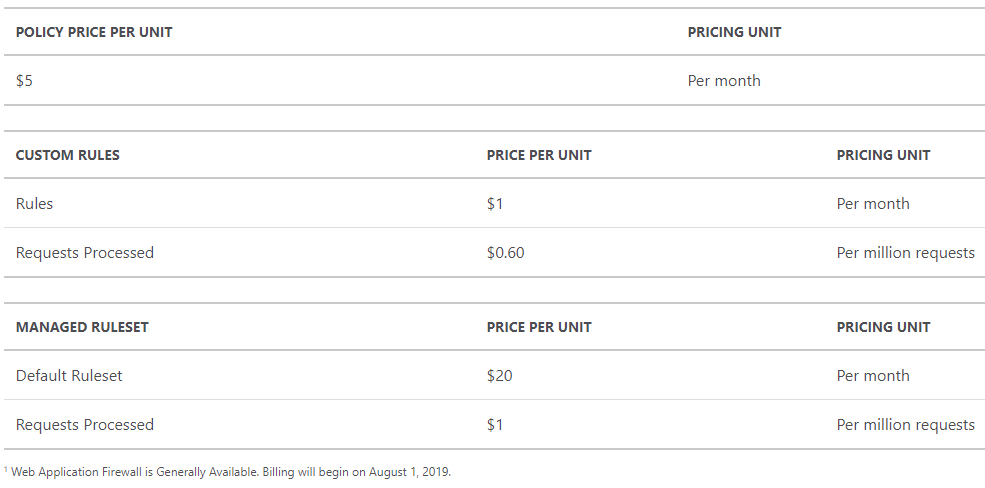Screen dimensions: 985x488
Task: Click the $20 Default Ruleset price
Action: [499, 376]
